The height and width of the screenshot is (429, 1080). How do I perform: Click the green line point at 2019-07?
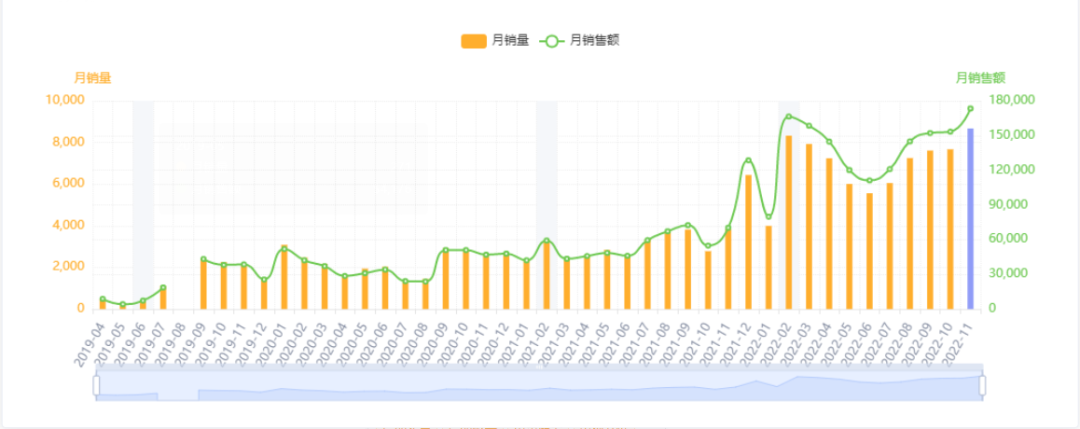click(x=163, y=288)
